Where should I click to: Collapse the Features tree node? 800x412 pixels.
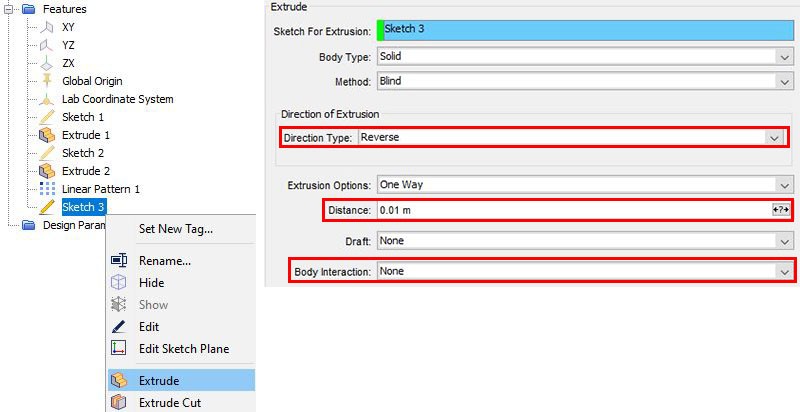[9, 9]
